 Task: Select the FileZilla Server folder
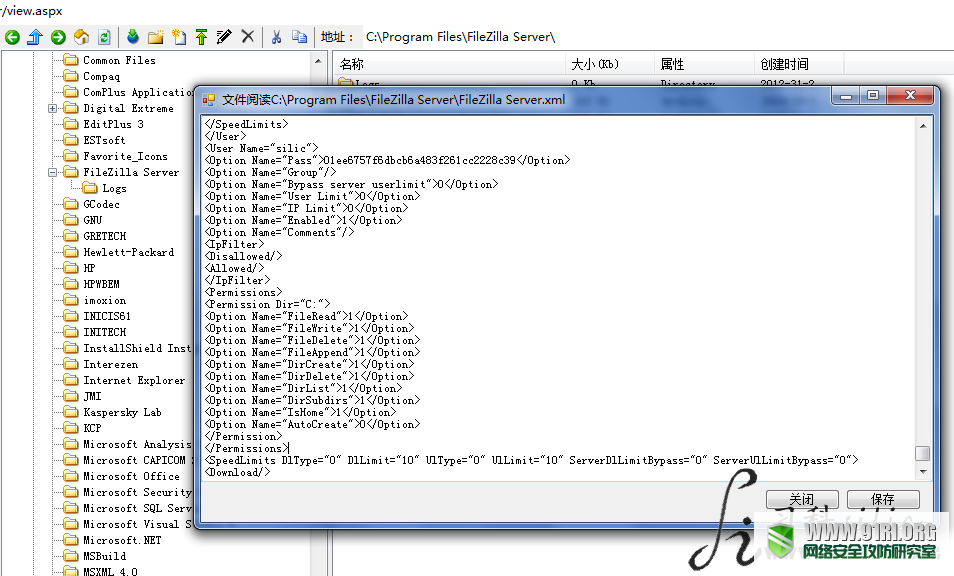pyautogui.click(x=131, y=173)
